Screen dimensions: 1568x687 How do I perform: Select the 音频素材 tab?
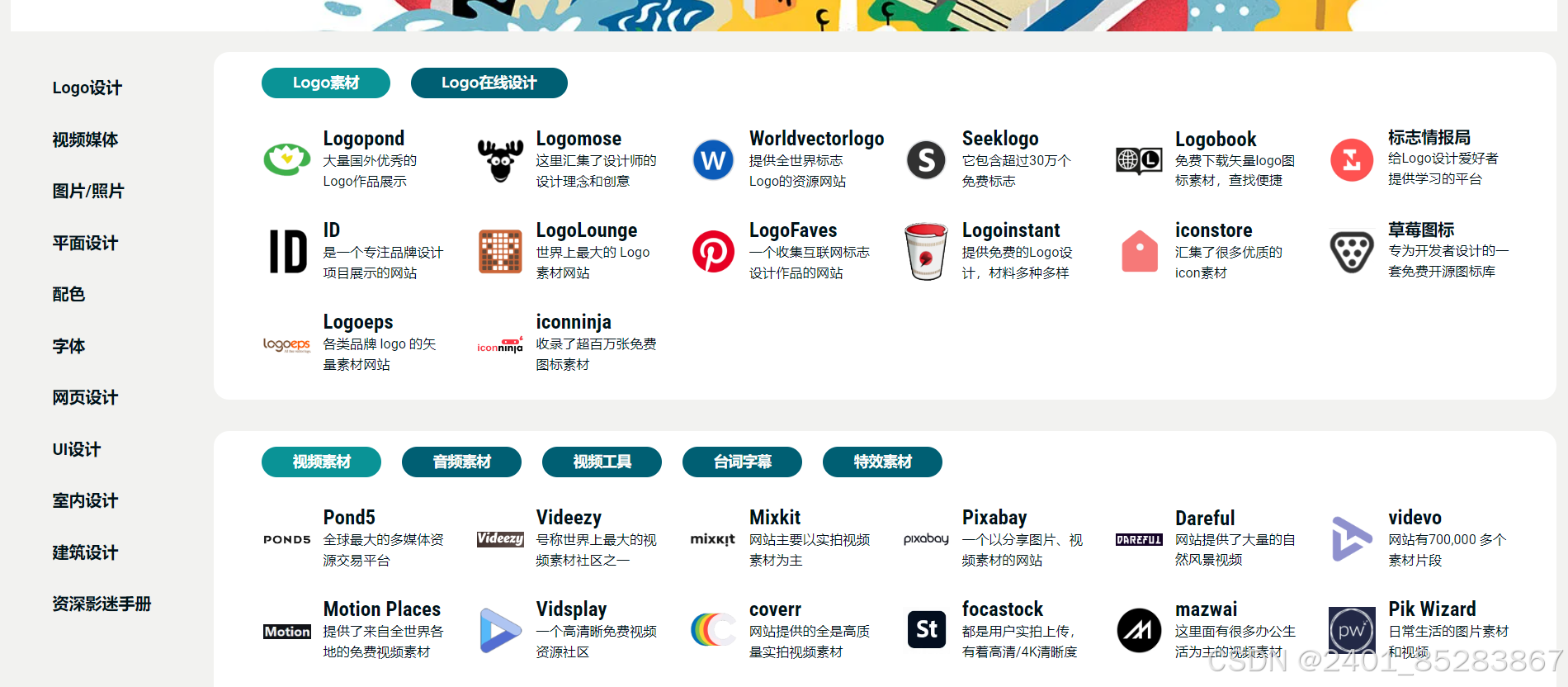point(462,462)
